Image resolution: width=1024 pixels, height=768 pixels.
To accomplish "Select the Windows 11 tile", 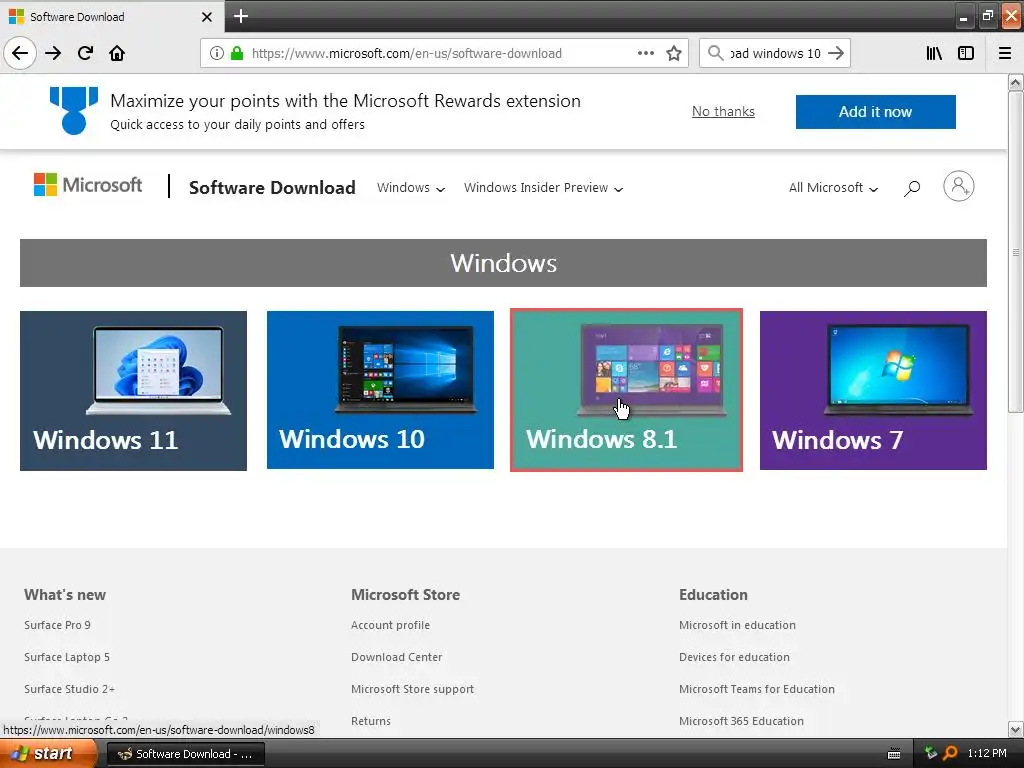I will [x=133, y=391].
